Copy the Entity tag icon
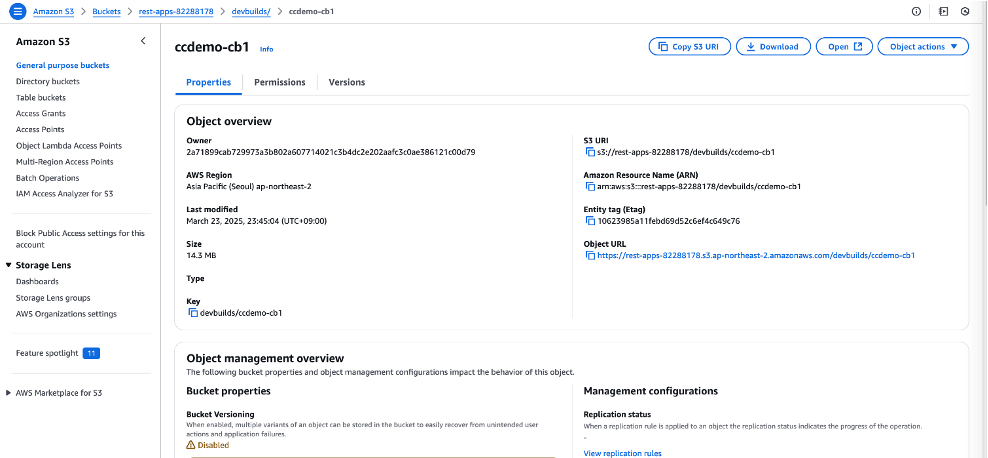Viewport: 988px width, 458px height. coord(590,221)
